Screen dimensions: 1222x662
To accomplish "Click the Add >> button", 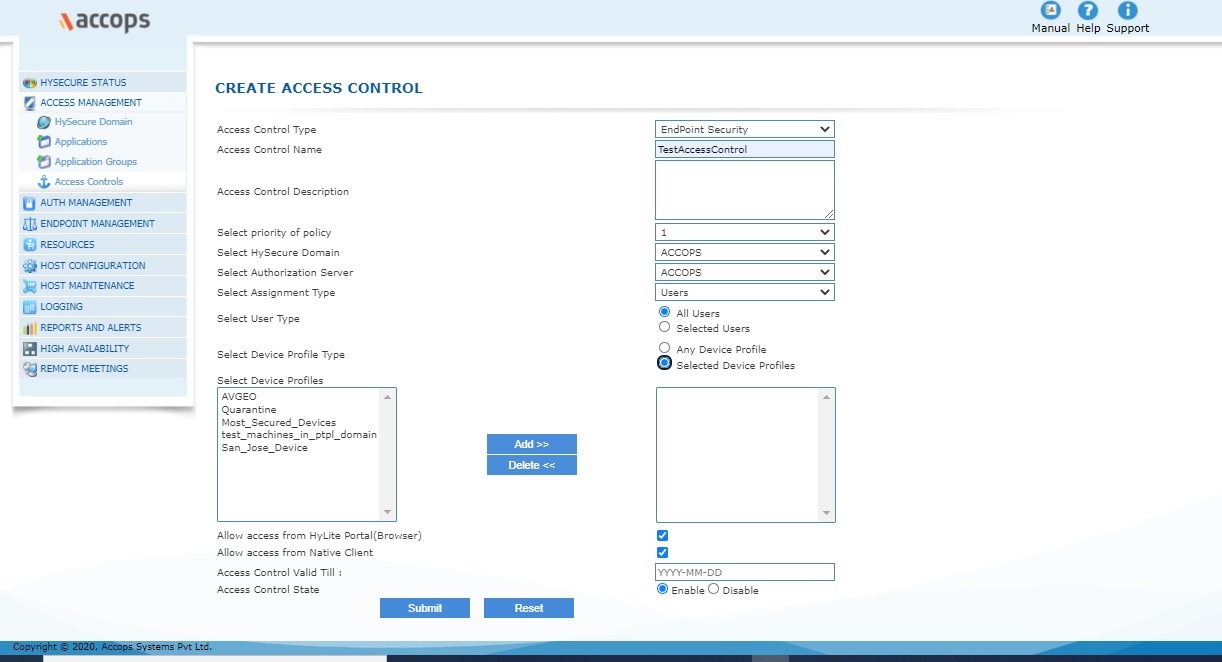I will click(x=532, y=444).
